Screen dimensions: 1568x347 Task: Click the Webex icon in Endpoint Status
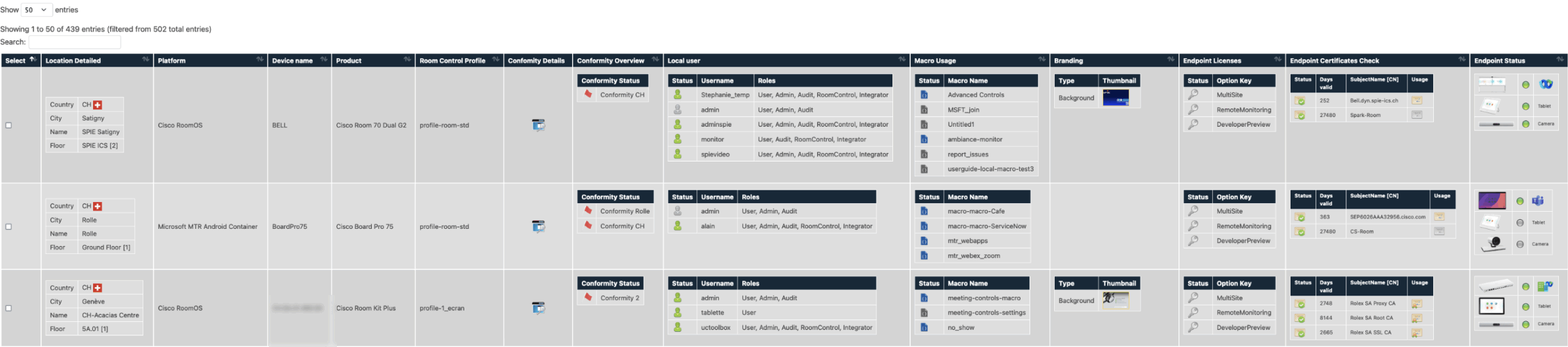coord(1546,84)
